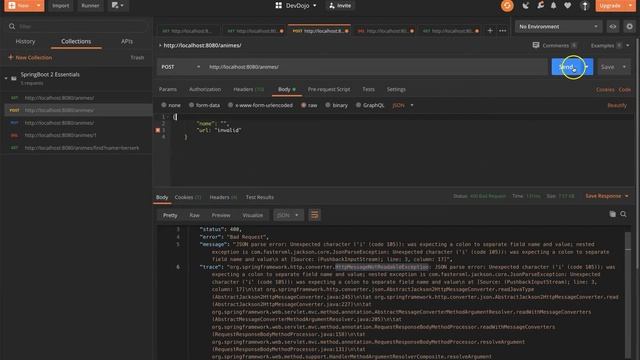
Task: Click the orange New button
Action: point(19,6)
